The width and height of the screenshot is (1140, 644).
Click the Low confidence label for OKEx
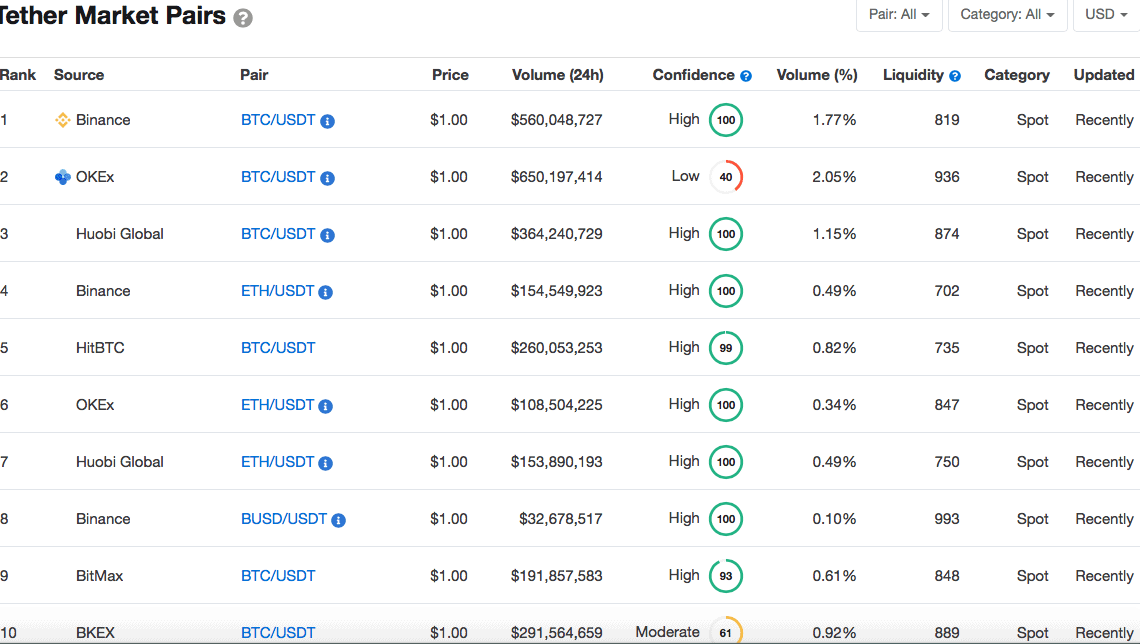[x=685, y=176]
